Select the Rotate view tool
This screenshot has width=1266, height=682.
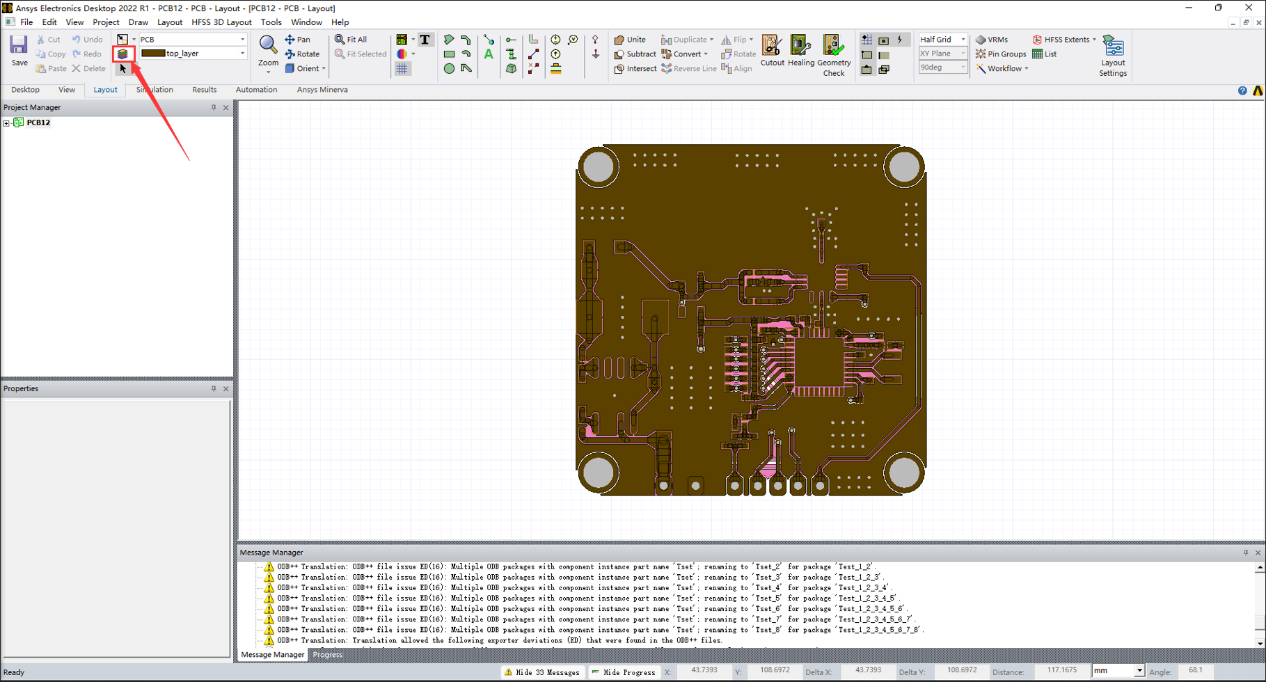(302, 54)
